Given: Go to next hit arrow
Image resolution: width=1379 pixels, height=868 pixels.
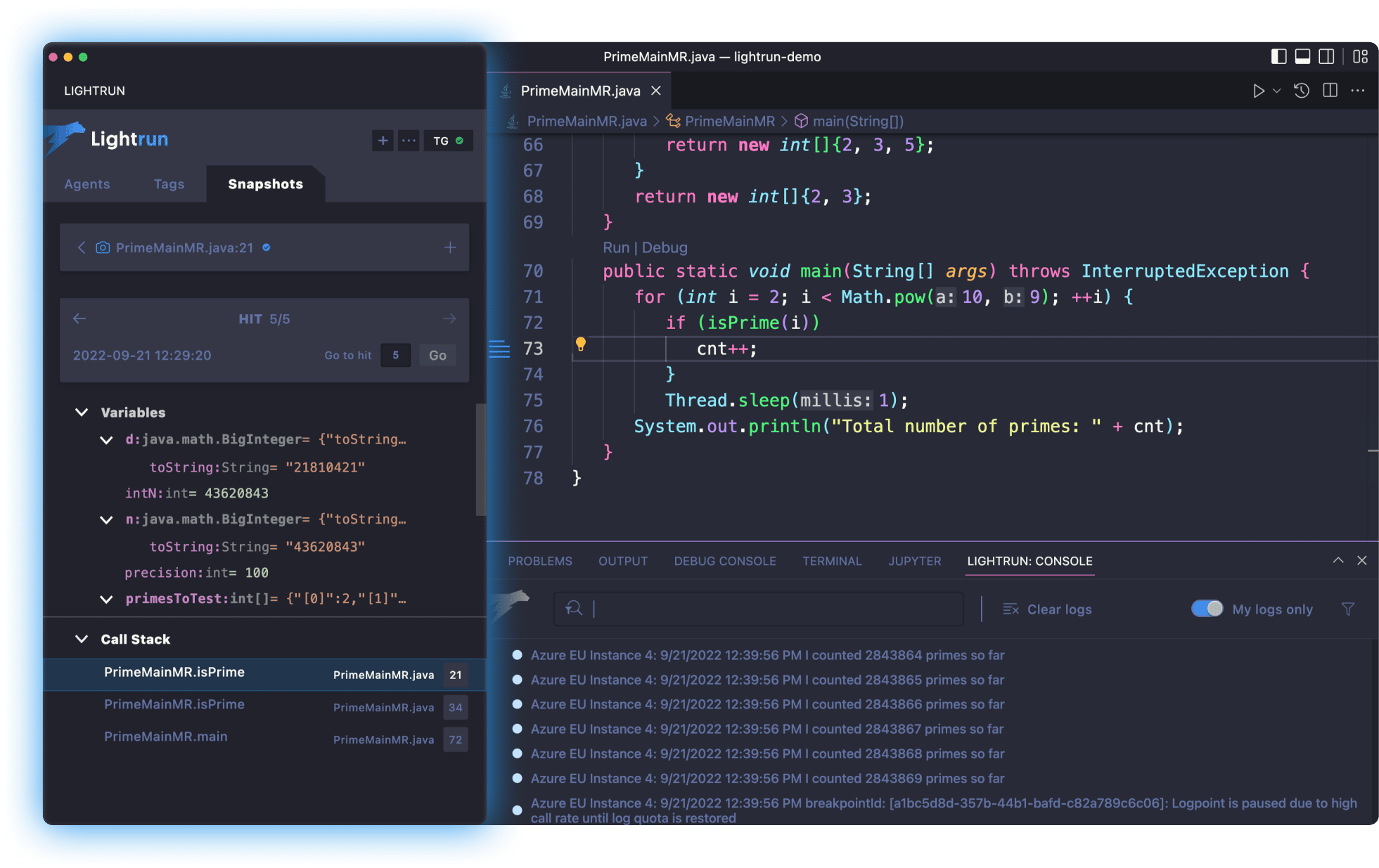Looking at the screenshot, I should 450,319.
